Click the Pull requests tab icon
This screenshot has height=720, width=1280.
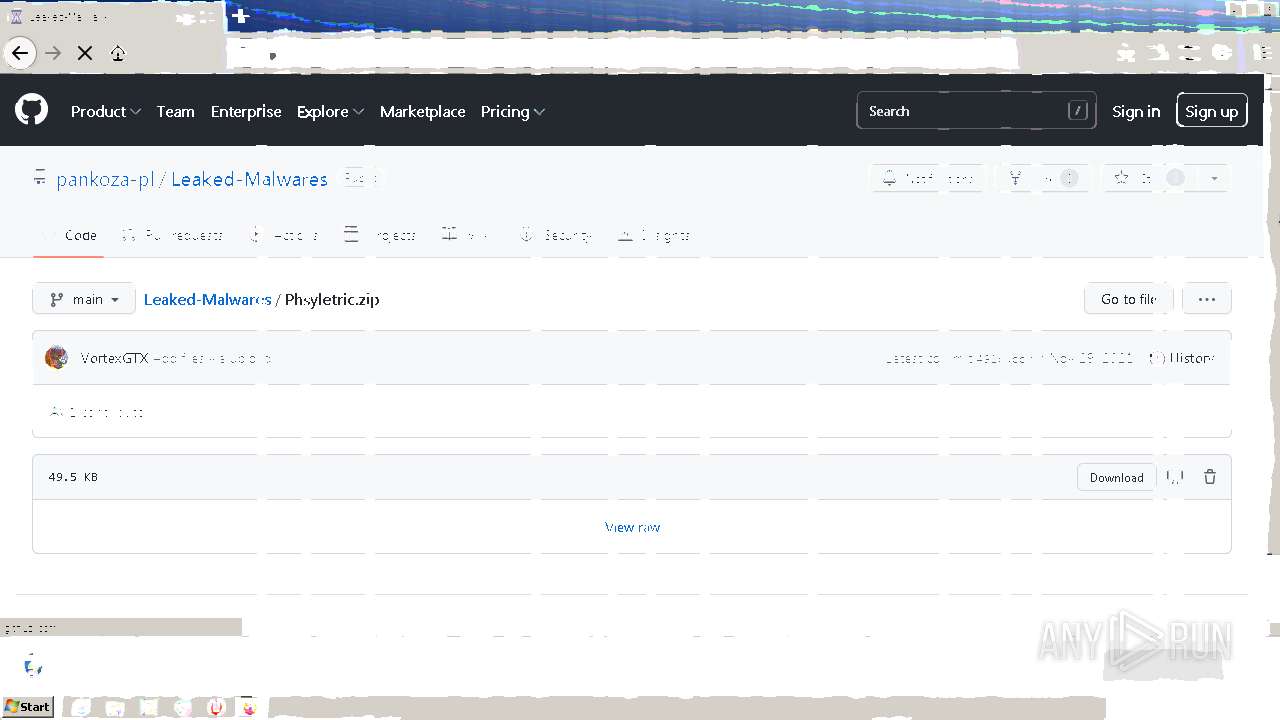tap(129, 235)
